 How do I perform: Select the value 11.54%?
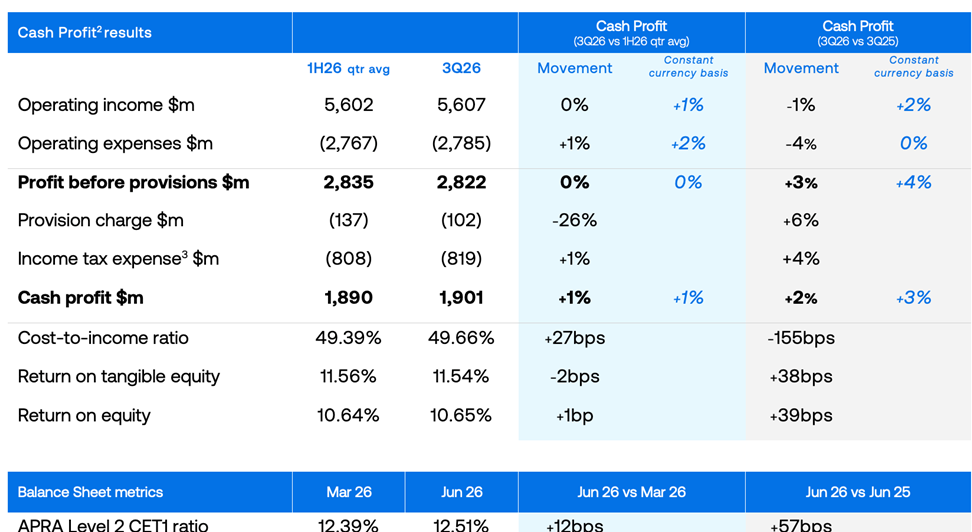[x=461, y=376]
